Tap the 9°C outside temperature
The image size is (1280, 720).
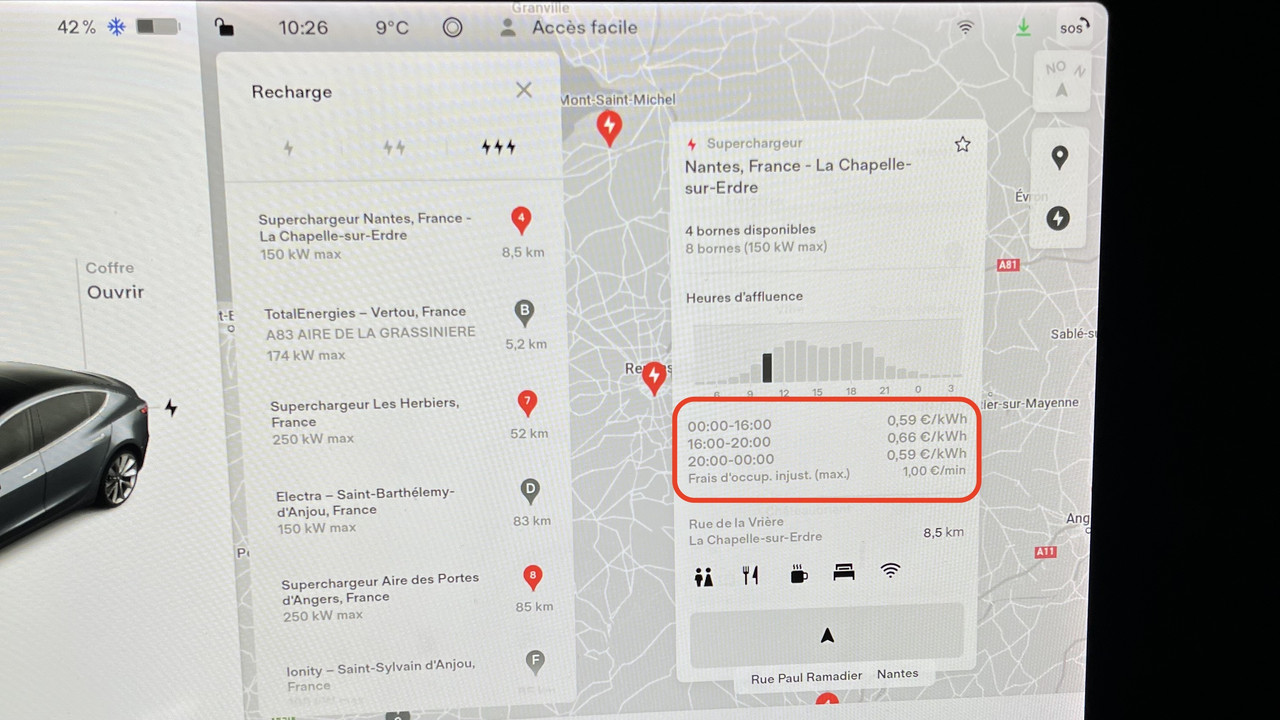click(x=392, y=27)
